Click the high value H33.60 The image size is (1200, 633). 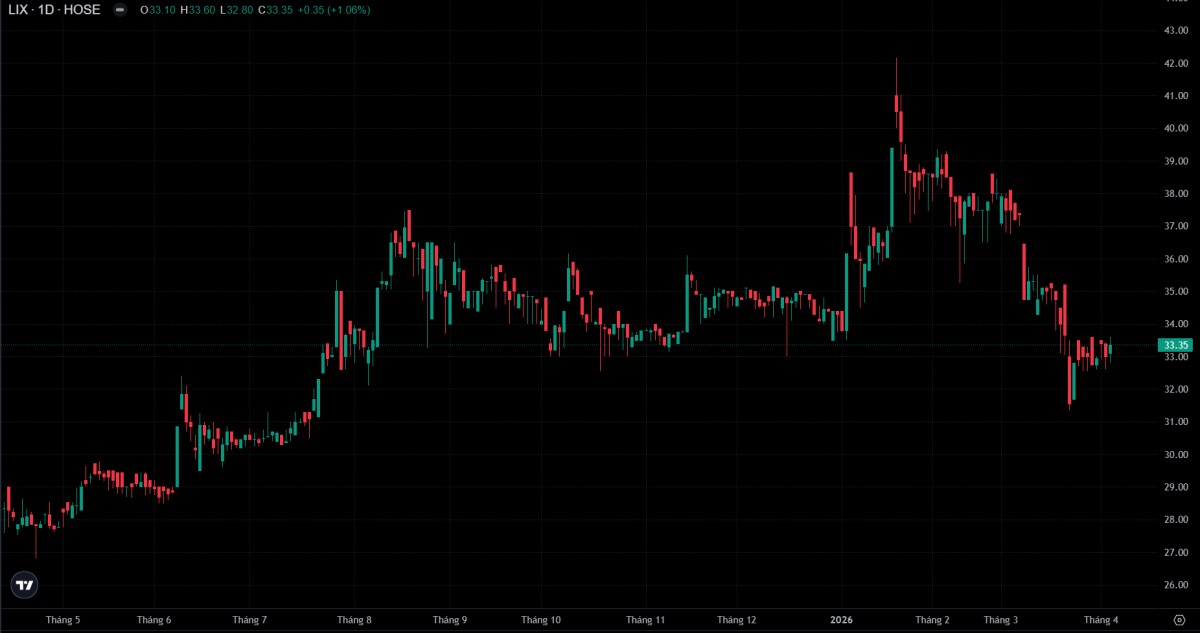(198, 10)
